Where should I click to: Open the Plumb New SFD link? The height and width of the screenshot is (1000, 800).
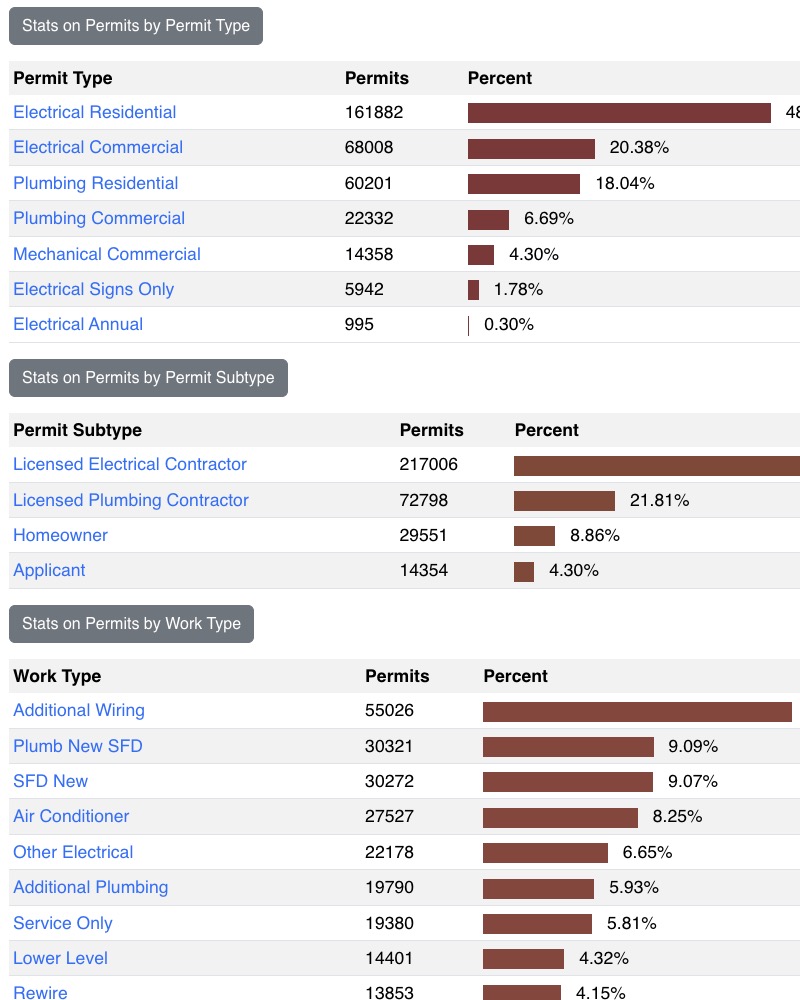coord(77,746)
